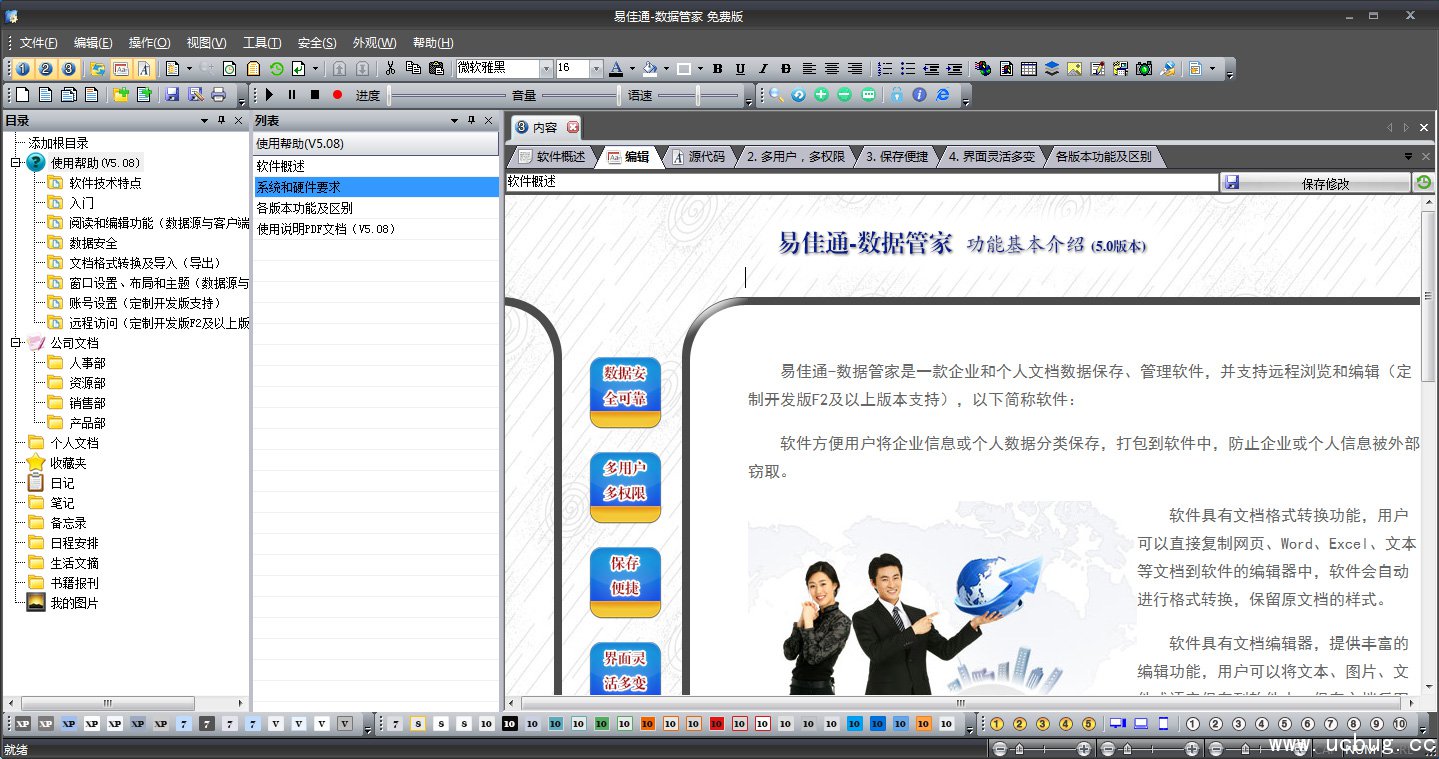Click the Paste clipboard icon
The height and width of the screenshot is (759, 1439).
click(436, 68)
